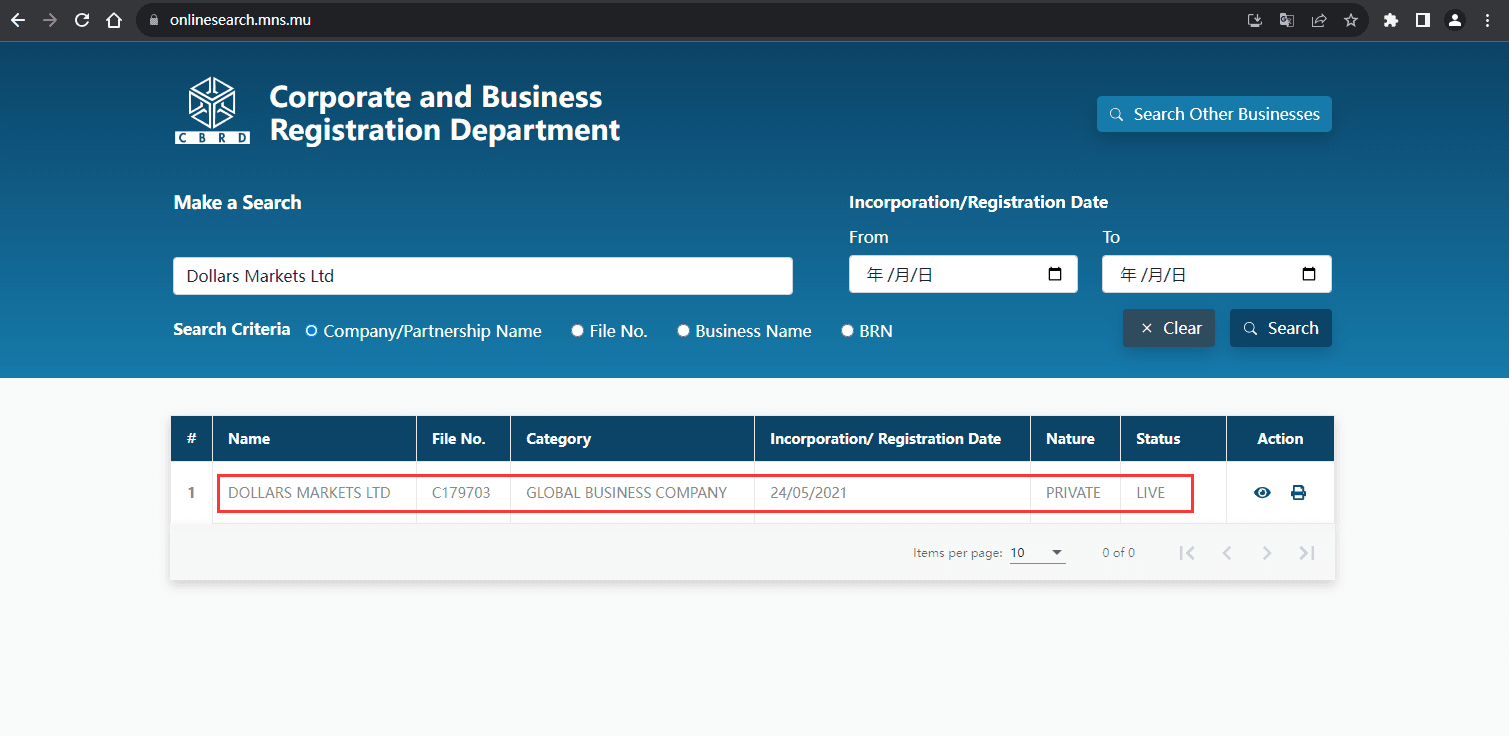1509x736 pixels.
Task: Open the From date calendar picker icon
Action: click(x=1055, y=274)
